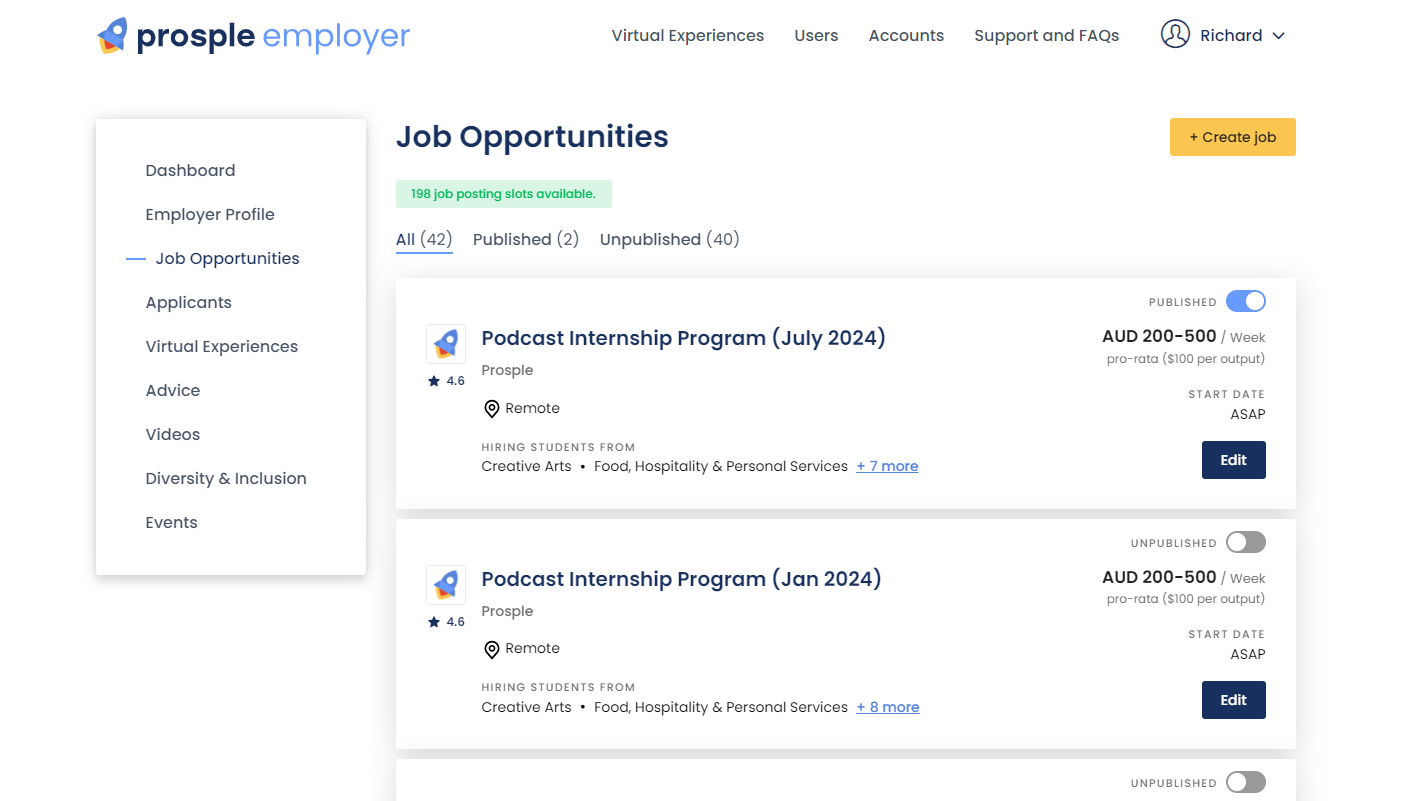Open Videos in the sidebar
The height and width of the screenshot is (801, 1405).
[x=173, y=434]
